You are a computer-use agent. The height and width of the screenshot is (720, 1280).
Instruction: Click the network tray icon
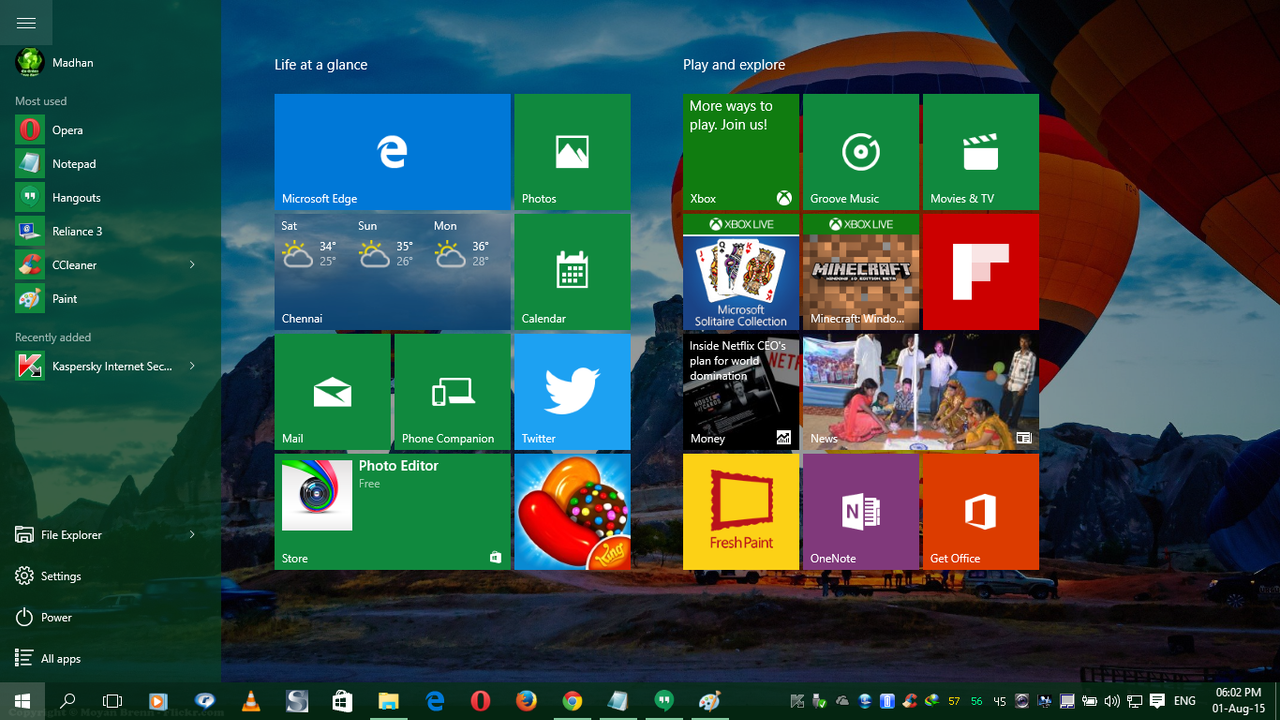pos(1135,701)
